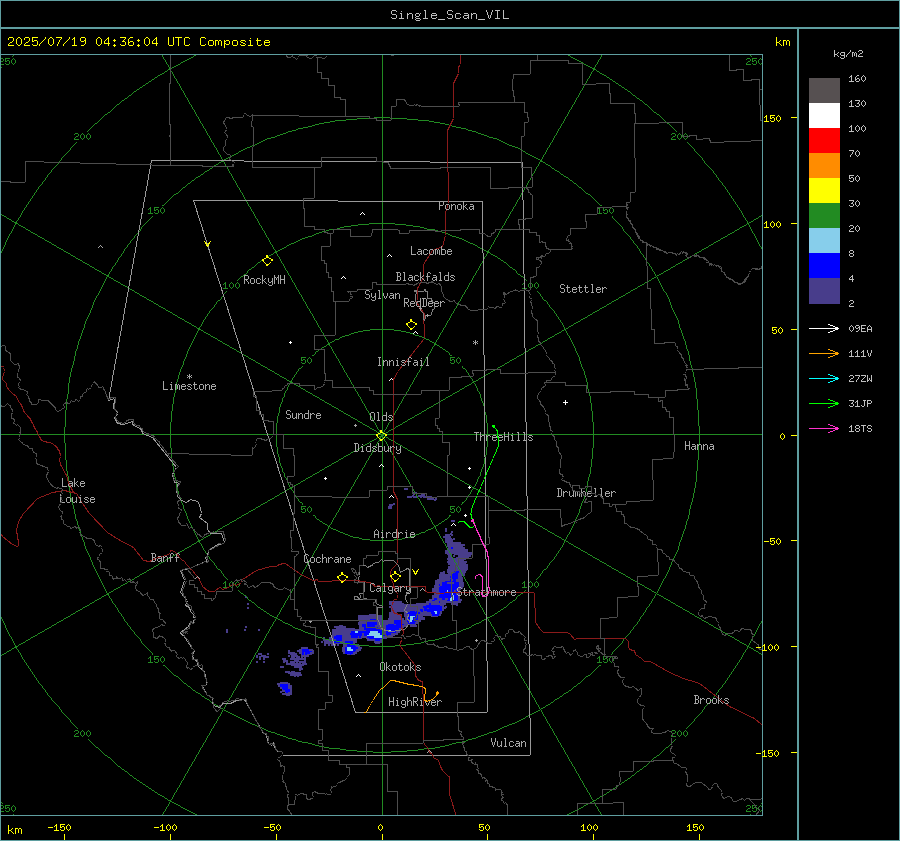
Task: Click the yellow radar site marker at Olds
Action: coord(382,435)
